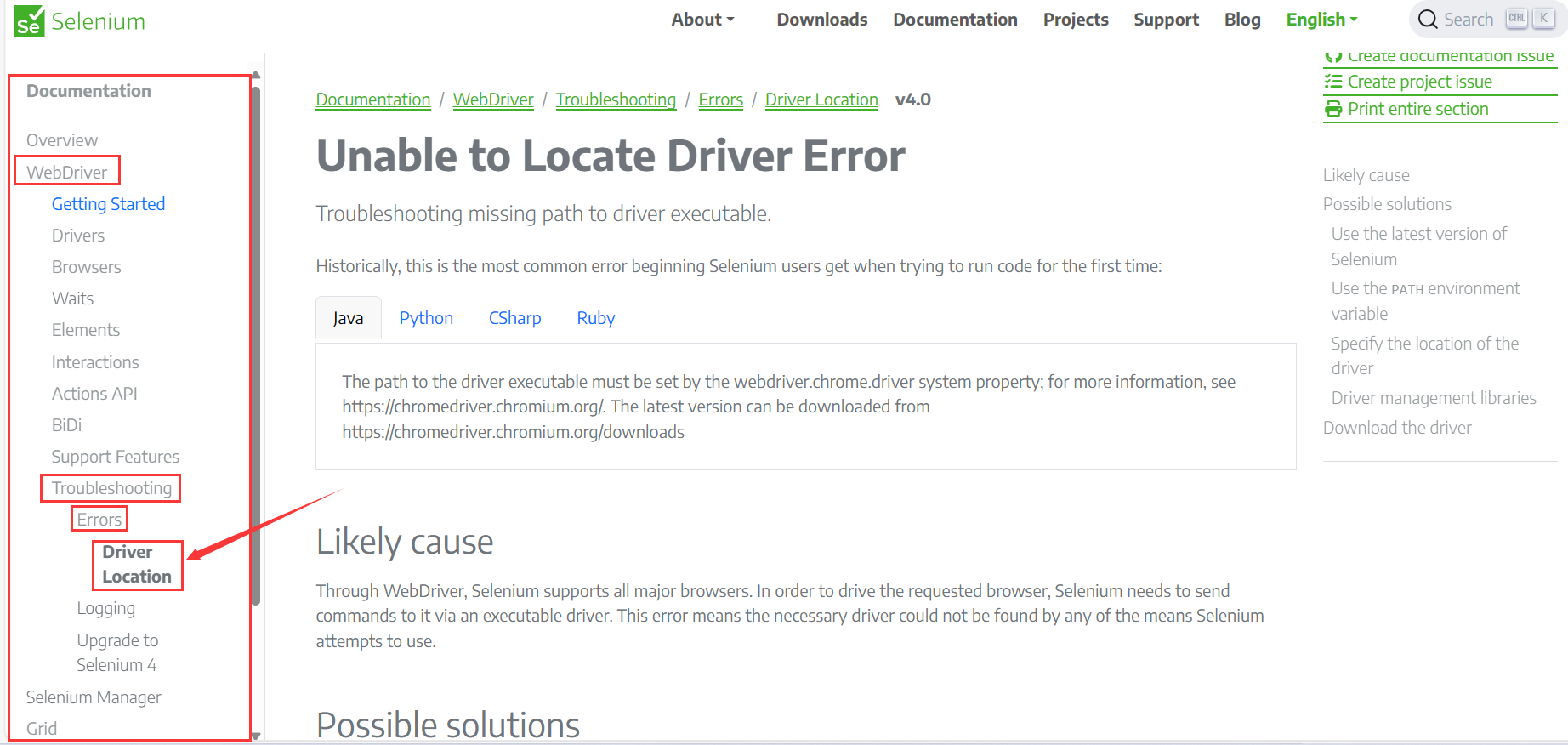Click the Documentation sidebar heading
Viewport: 1568px width, 745px height.
tap(88, 91)
